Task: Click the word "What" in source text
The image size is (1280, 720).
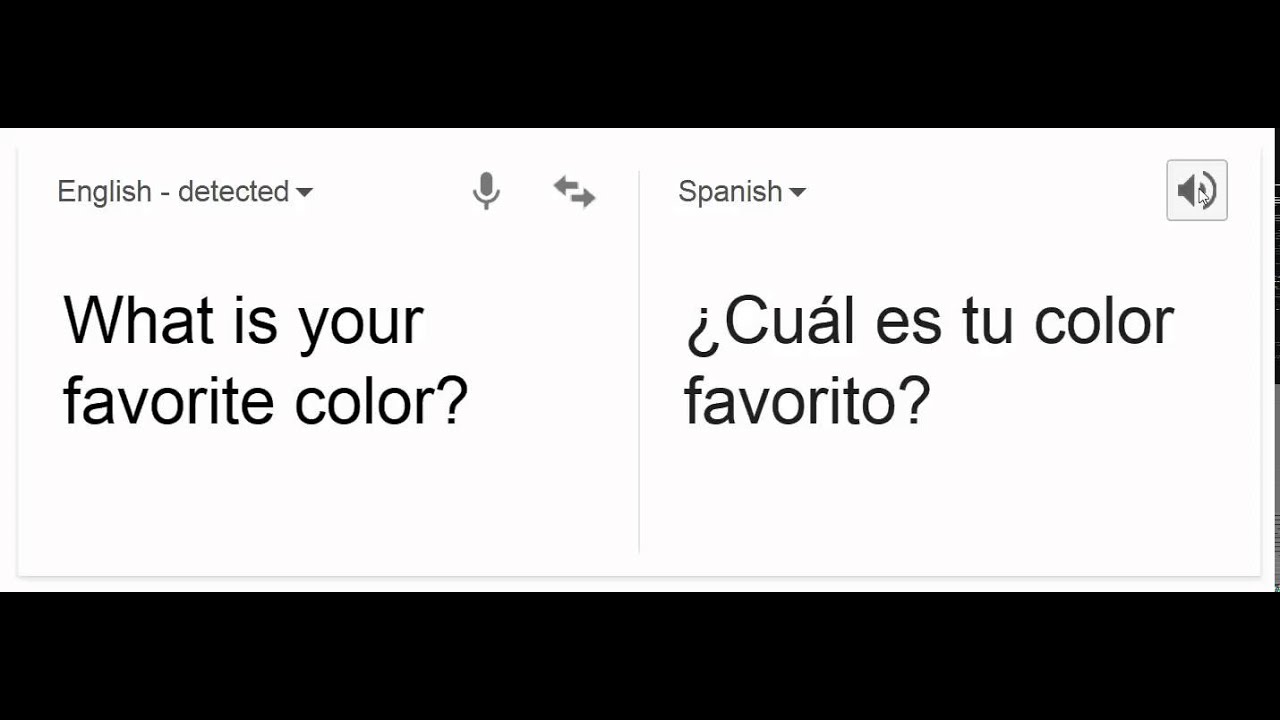Action: click(x=138, y=322)
